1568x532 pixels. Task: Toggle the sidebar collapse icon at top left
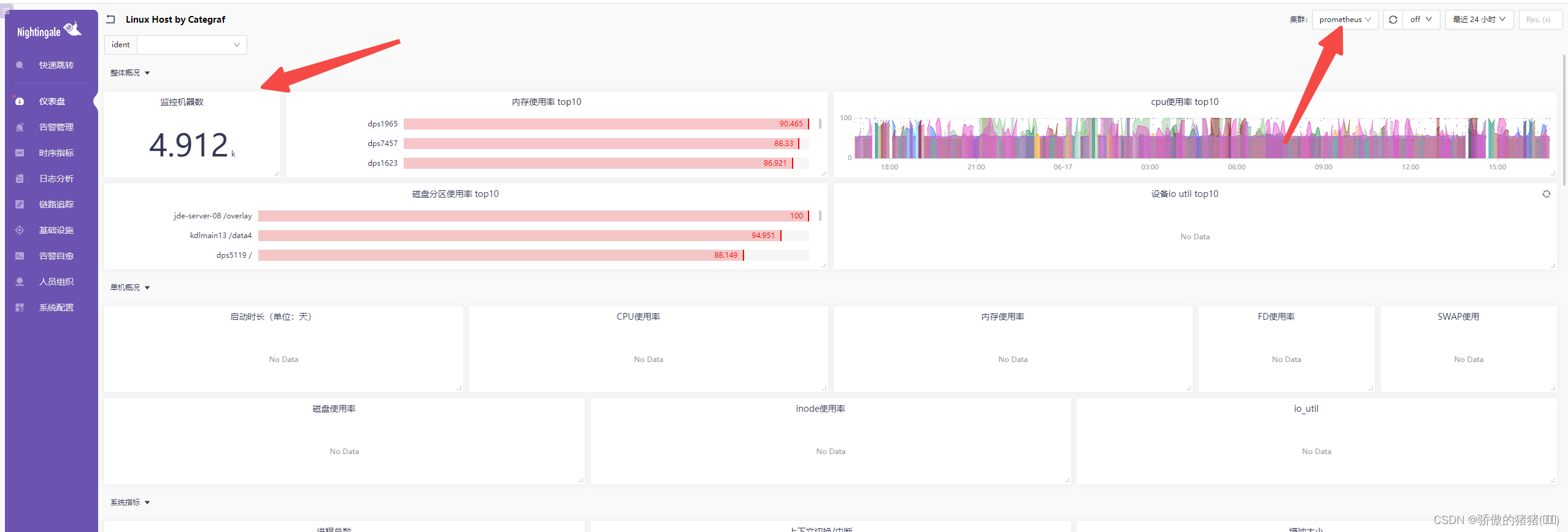coord(6,11)
